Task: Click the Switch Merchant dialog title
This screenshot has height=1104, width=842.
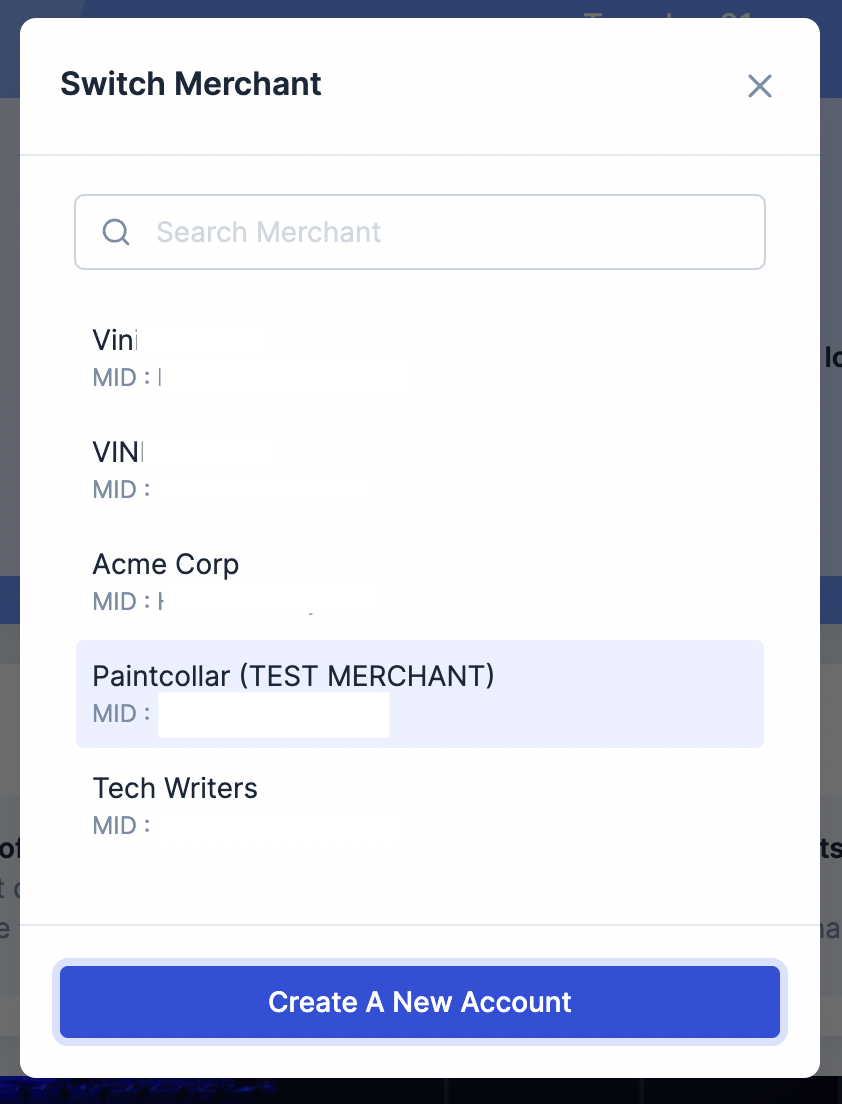Action: point(190,84)
